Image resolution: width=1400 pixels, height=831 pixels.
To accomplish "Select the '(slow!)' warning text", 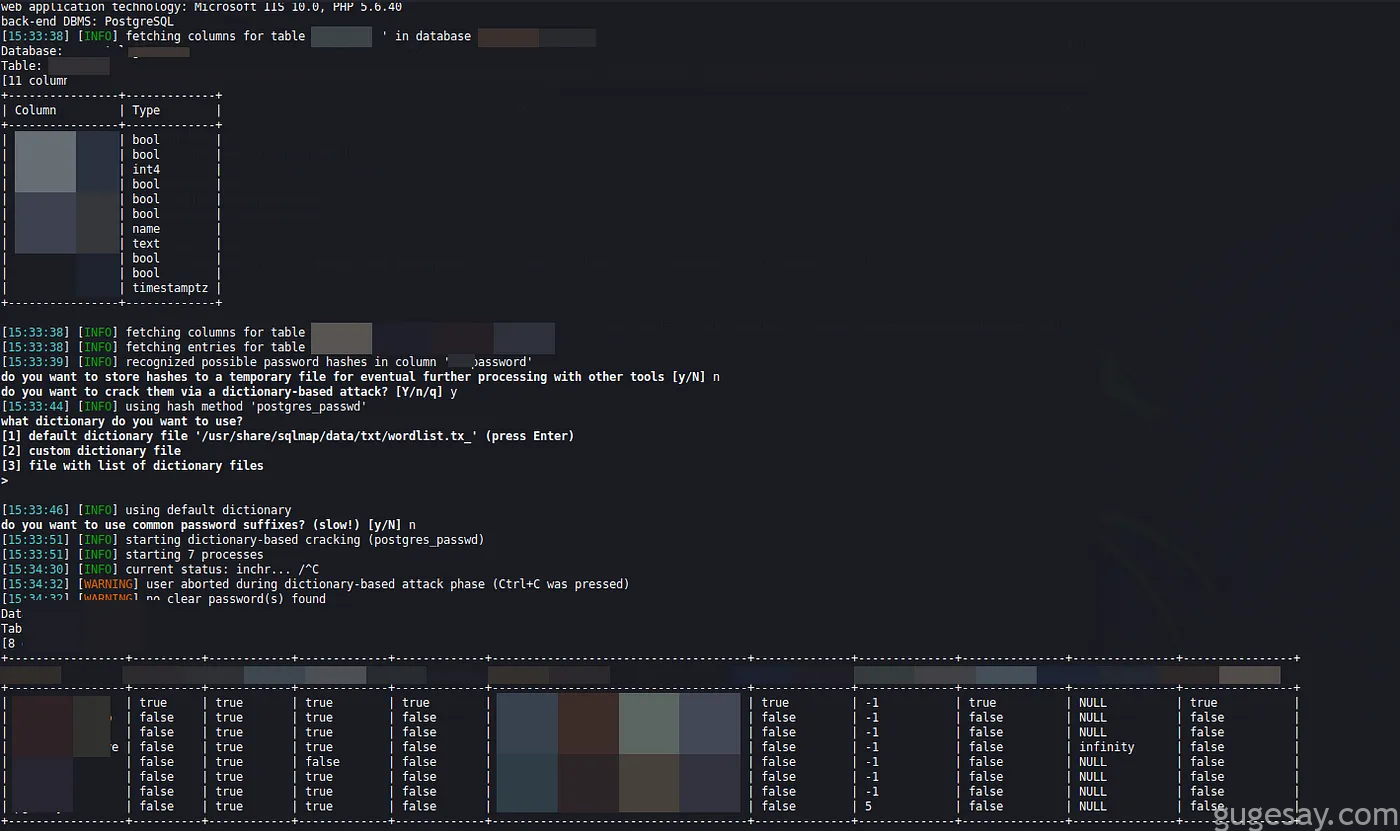I will 337,525.
